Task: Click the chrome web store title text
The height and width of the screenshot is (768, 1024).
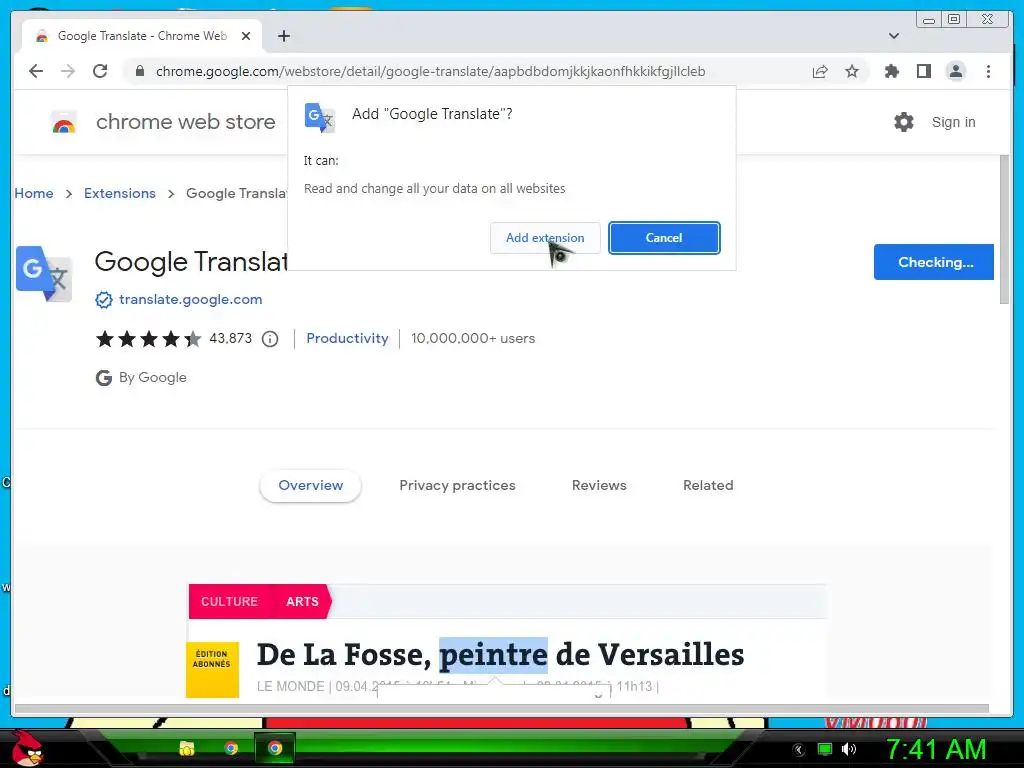Action: click(185, 122)
